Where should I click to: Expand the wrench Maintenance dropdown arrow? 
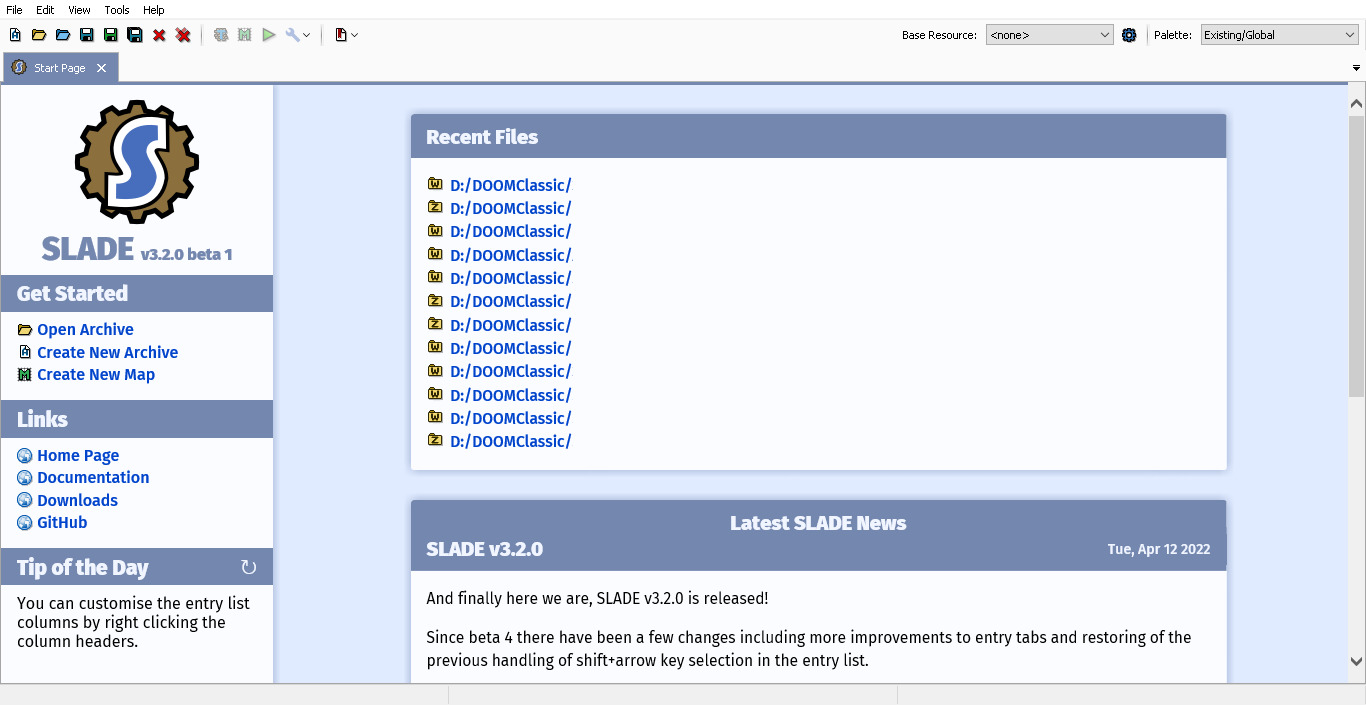pos(306,35)
